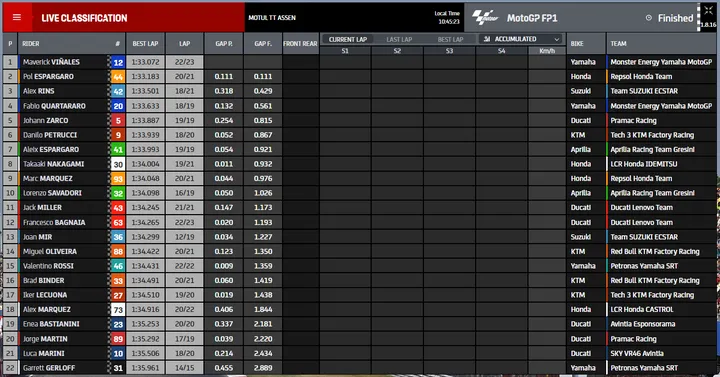Click number 33 badge for Binder
Image resolution: width=720 pixels, height=377 pixels.
118,281
